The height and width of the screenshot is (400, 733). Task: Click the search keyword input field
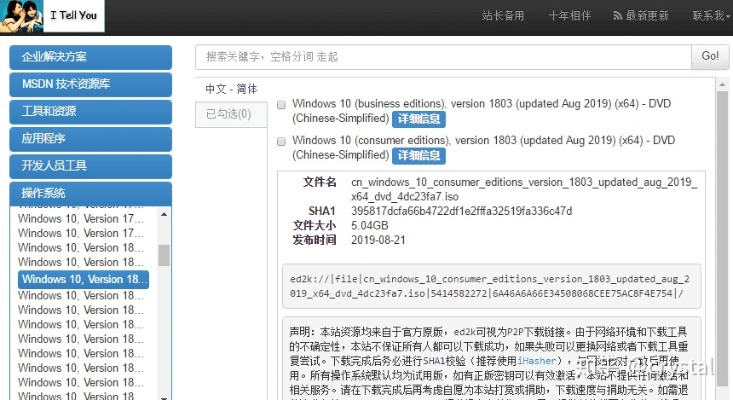point(443,57)
